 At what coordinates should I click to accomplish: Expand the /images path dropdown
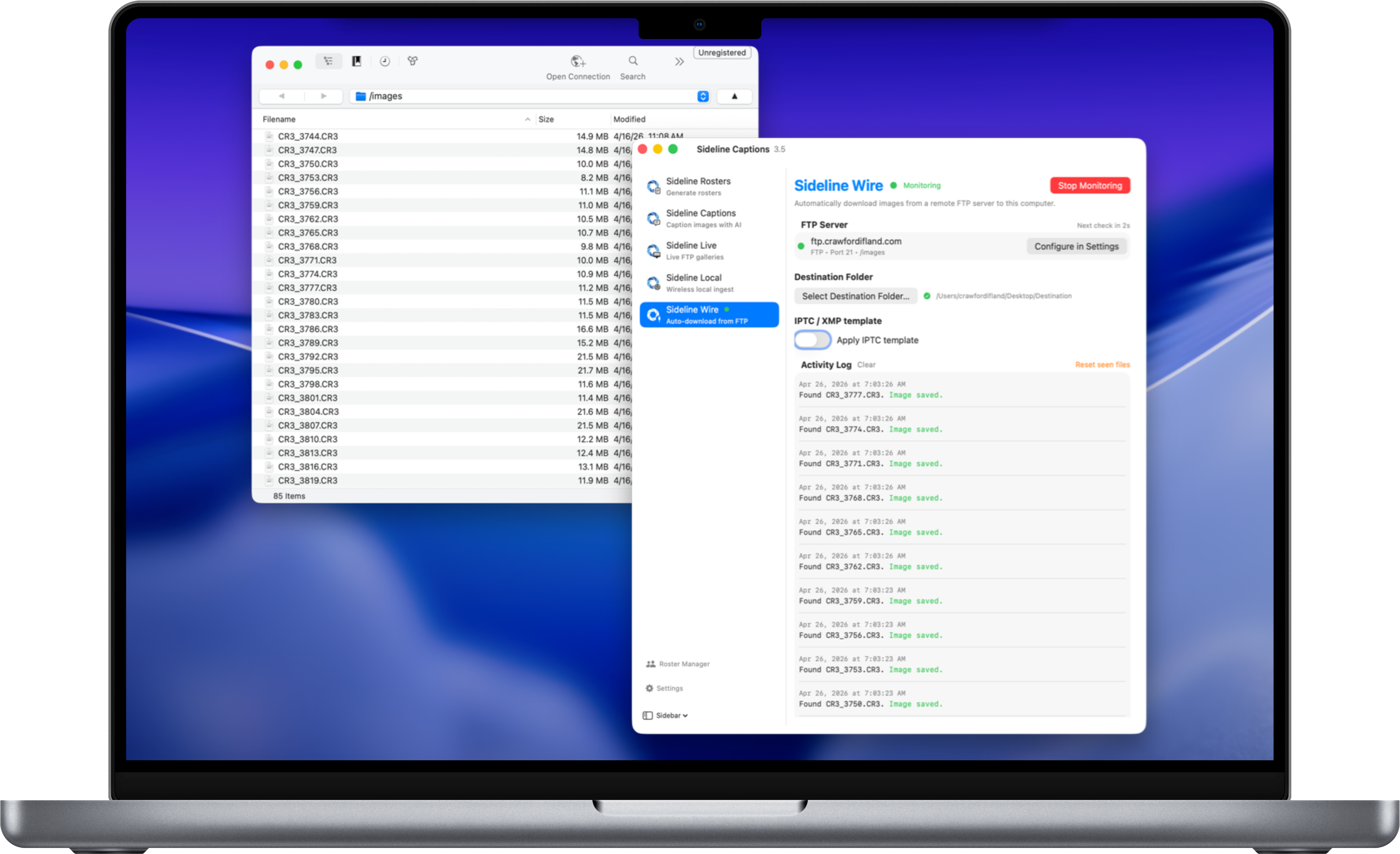703,96
